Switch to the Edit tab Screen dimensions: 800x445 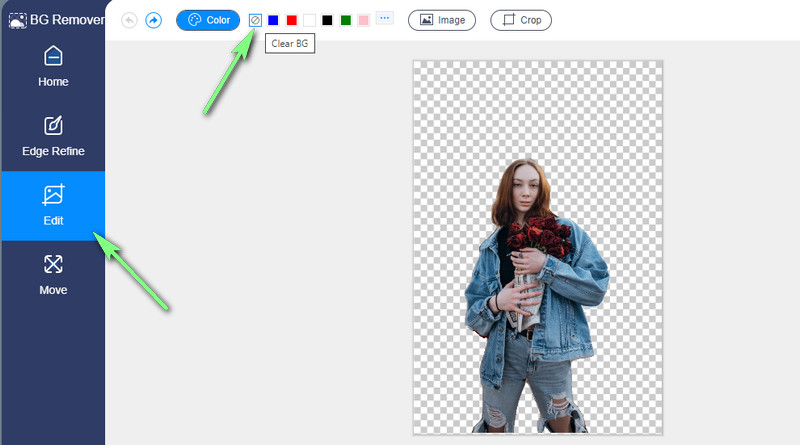tap(53, 206)
